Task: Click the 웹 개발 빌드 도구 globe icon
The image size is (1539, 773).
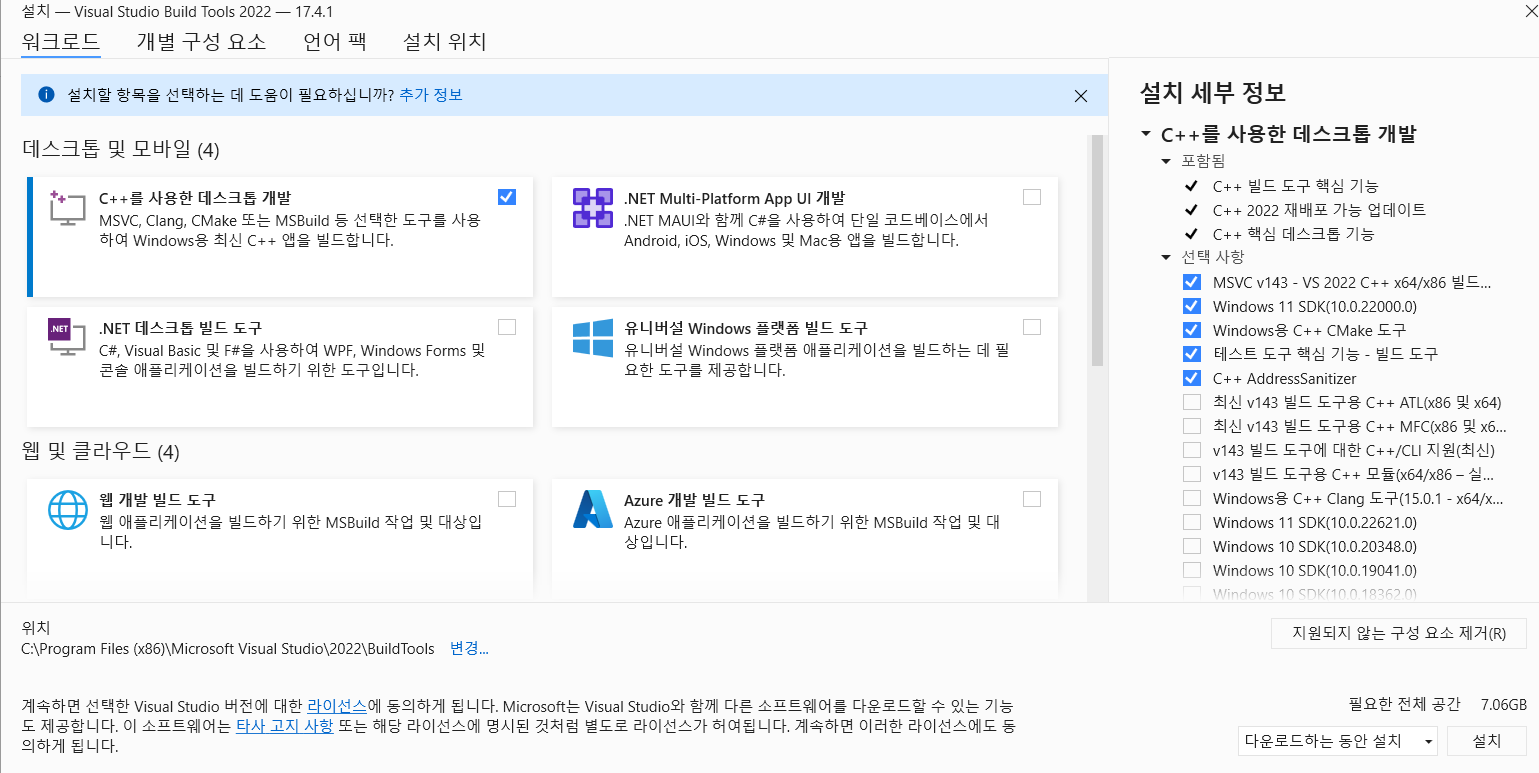Action: 68,510
